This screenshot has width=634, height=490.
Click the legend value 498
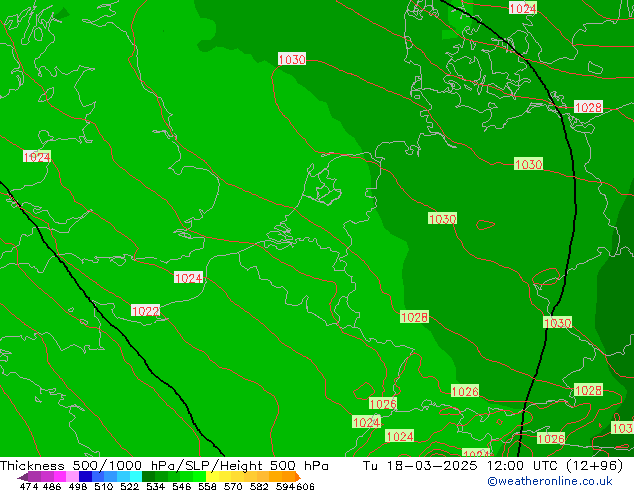78,486
